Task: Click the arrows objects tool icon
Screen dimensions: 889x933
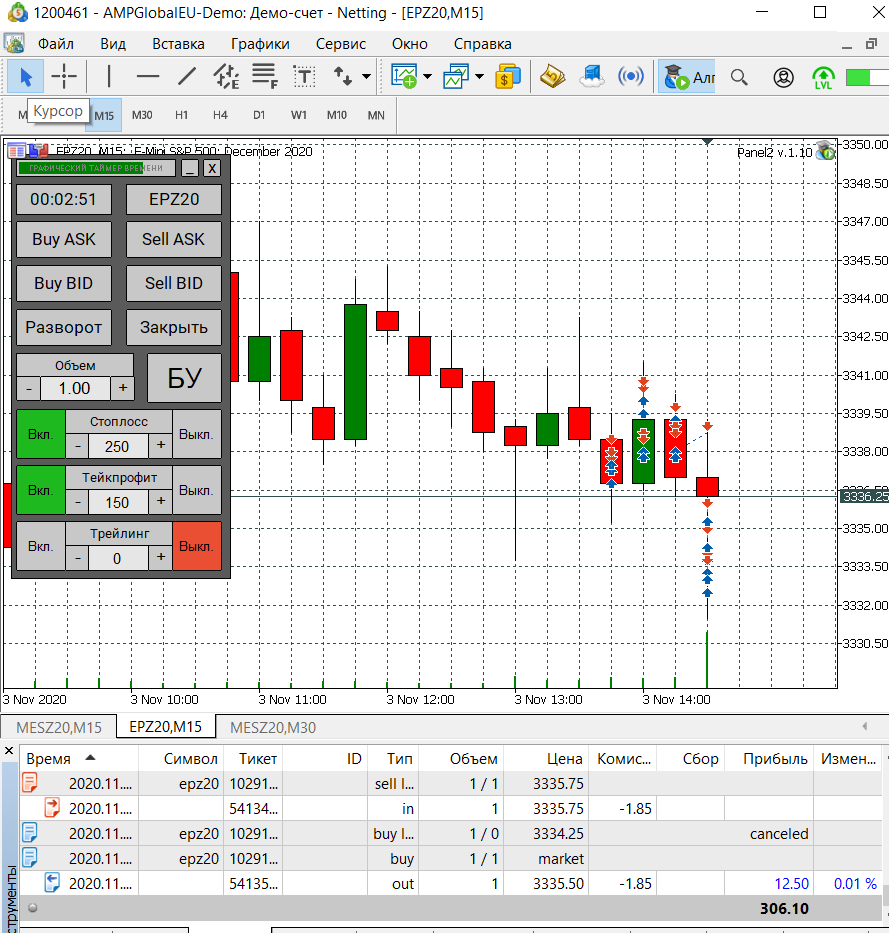Action: (x=343, y=77)
